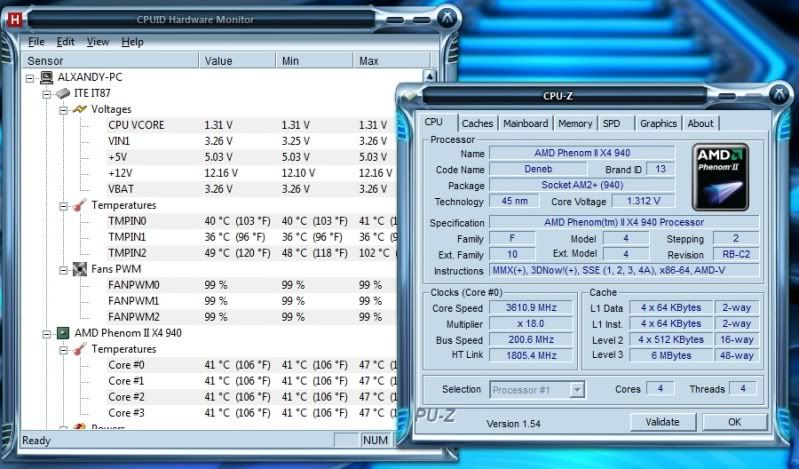The image size is (799, 469).
Task: Select the Core #0 temperature row
Action: [x=251, y=365]
